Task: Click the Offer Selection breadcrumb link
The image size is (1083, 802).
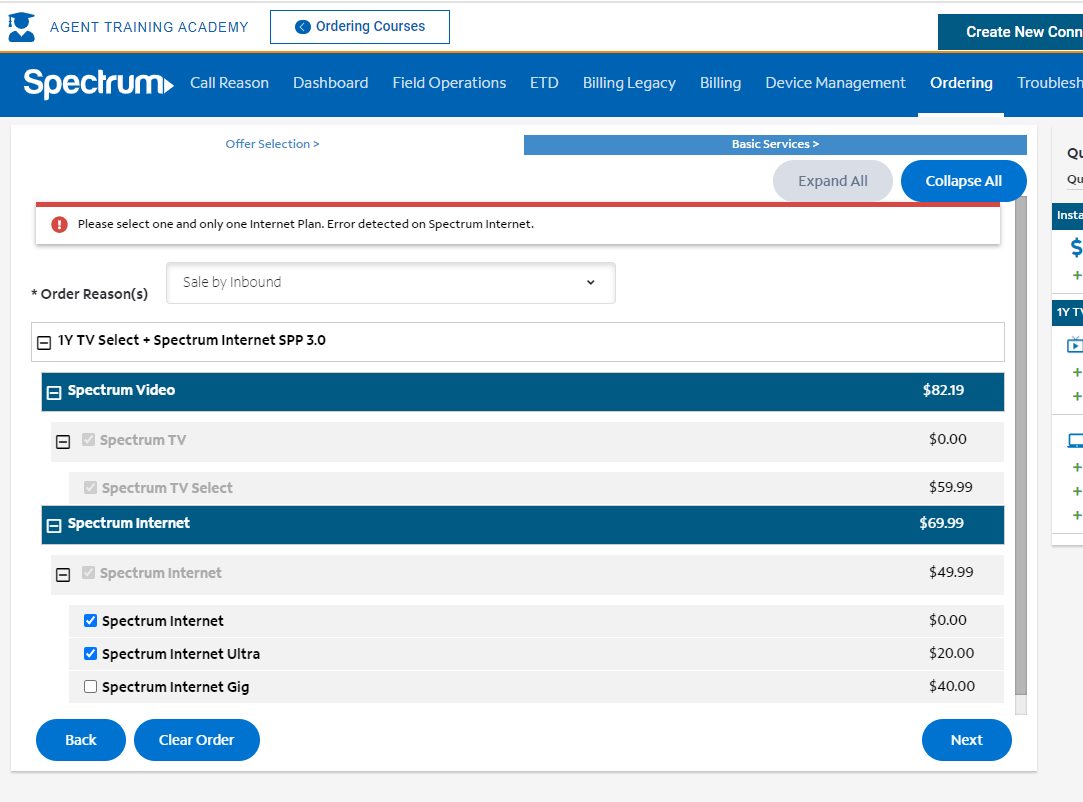Action: pyautogui.click(x=272, y=144)
